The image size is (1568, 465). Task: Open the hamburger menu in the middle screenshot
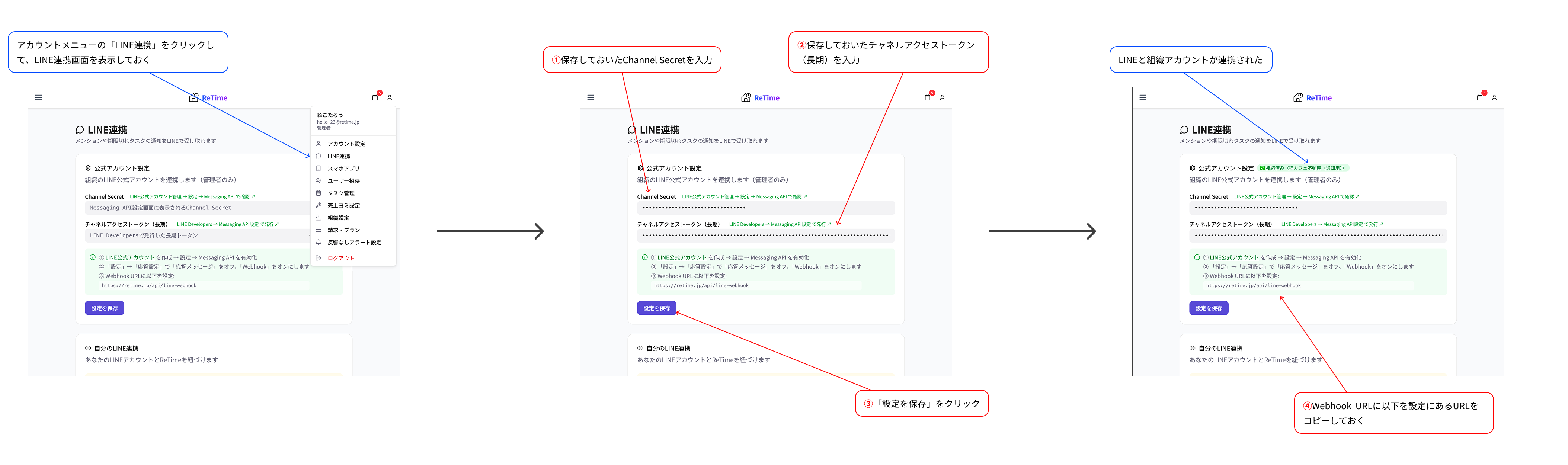coord(591,97)
